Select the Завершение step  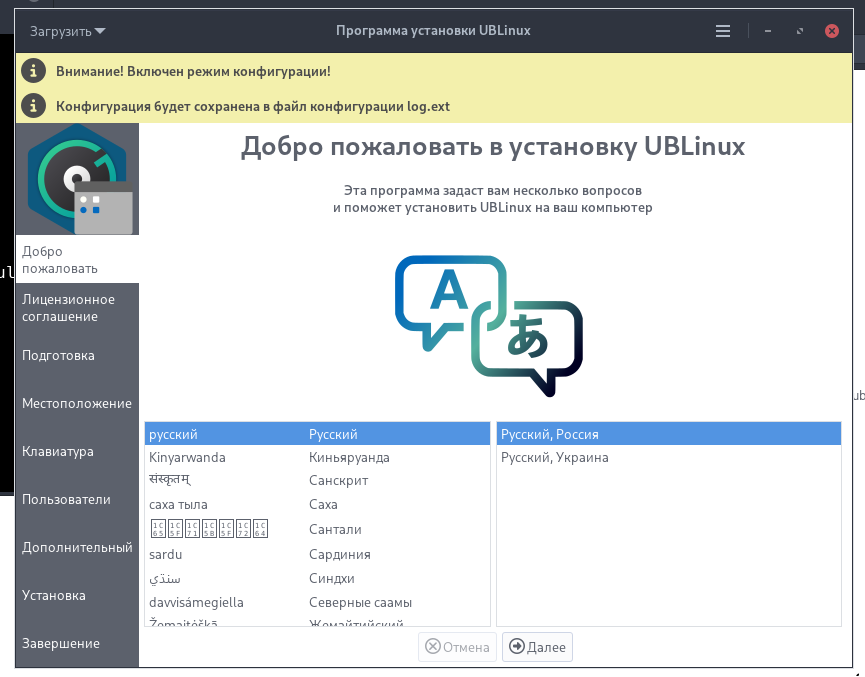click(x=77, y=643)
